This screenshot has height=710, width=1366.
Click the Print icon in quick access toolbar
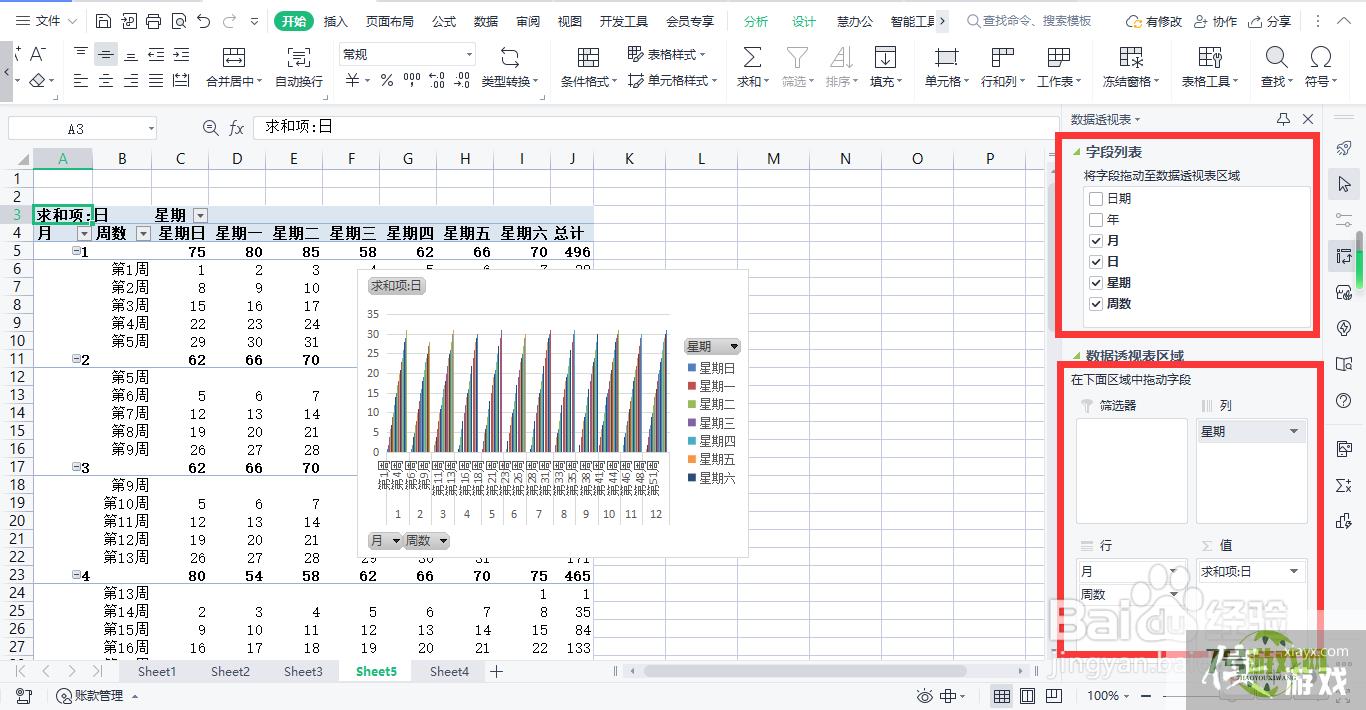coord(153,21)
